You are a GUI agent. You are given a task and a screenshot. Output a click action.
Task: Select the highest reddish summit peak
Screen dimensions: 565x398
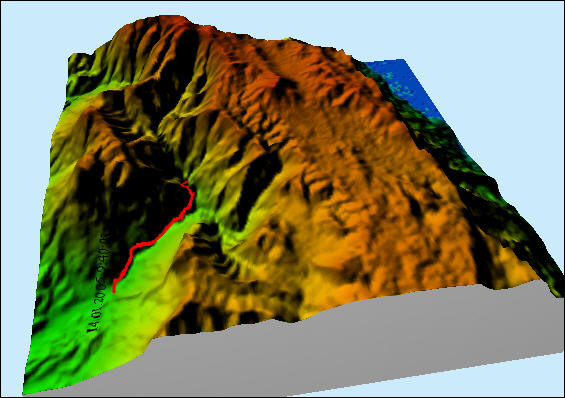pyautogui.click(x=169, y=21)
